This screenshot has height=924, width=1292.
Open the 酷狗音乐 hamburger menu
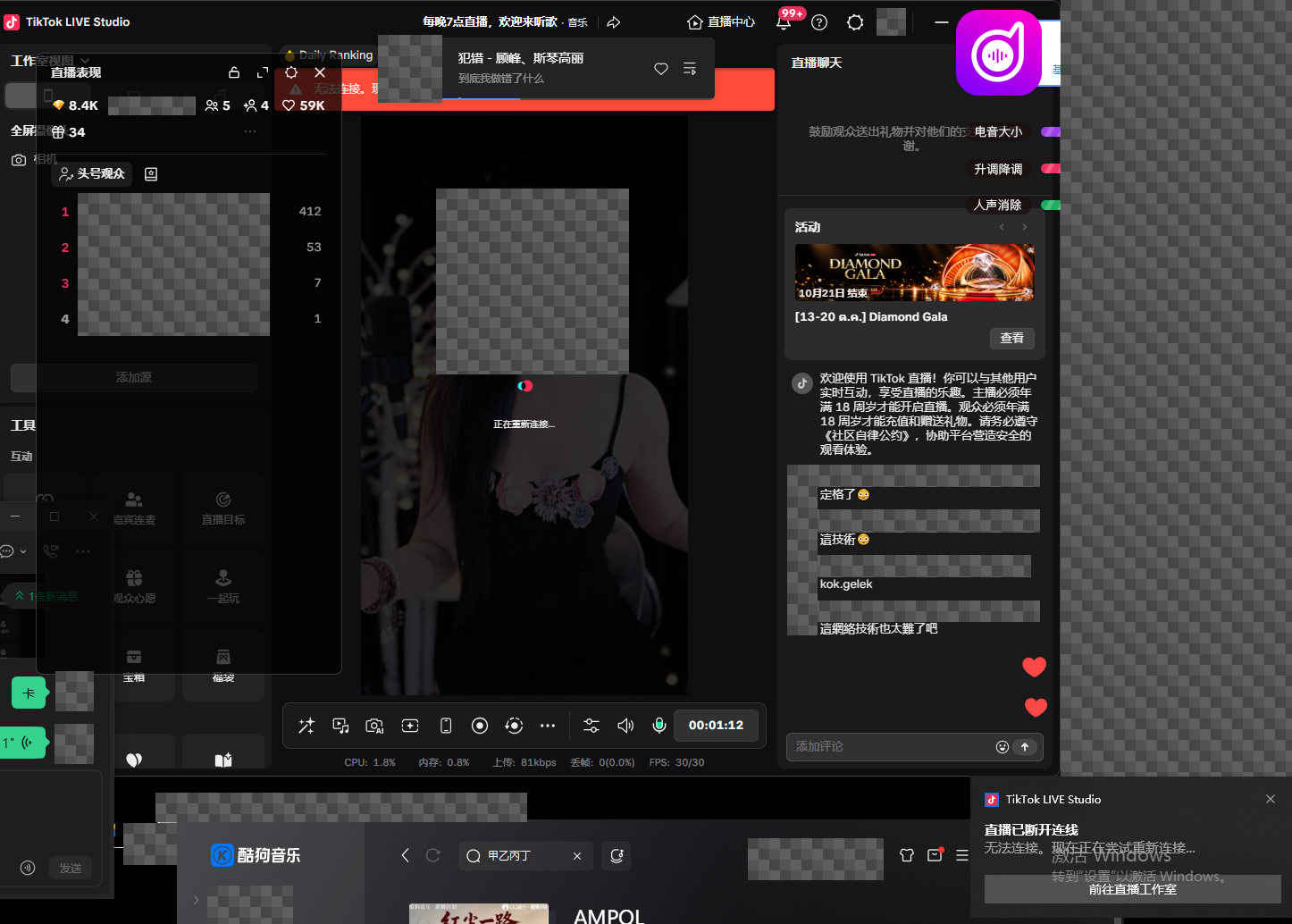pos(962,855)
